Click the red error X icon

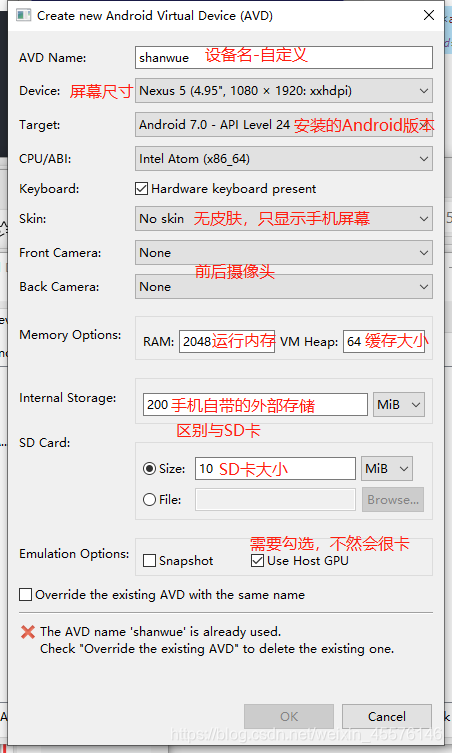click(x=28, y=632)
